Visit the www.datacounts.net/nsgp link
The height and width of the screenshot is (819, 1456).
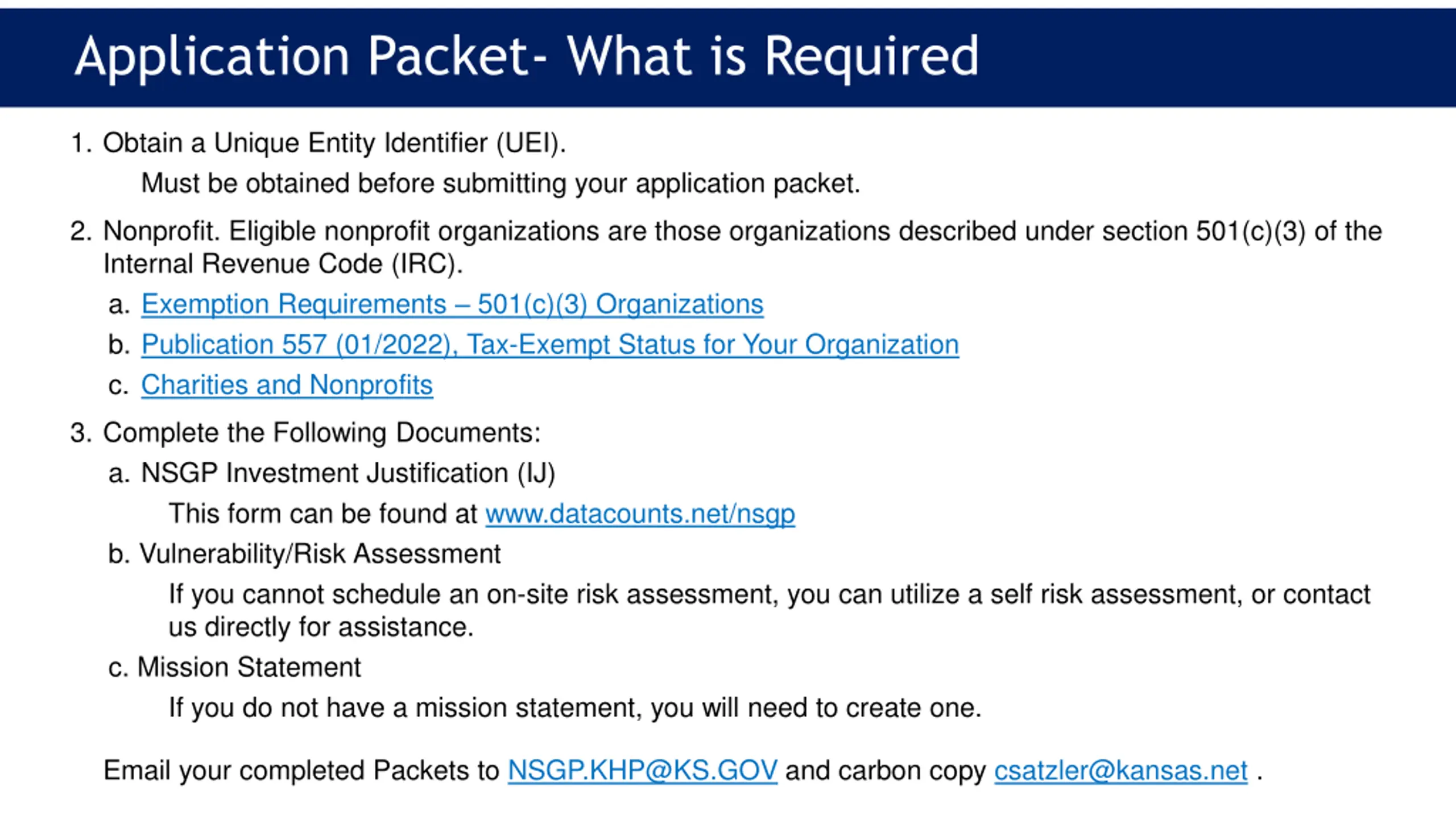[x=640, y=514]
